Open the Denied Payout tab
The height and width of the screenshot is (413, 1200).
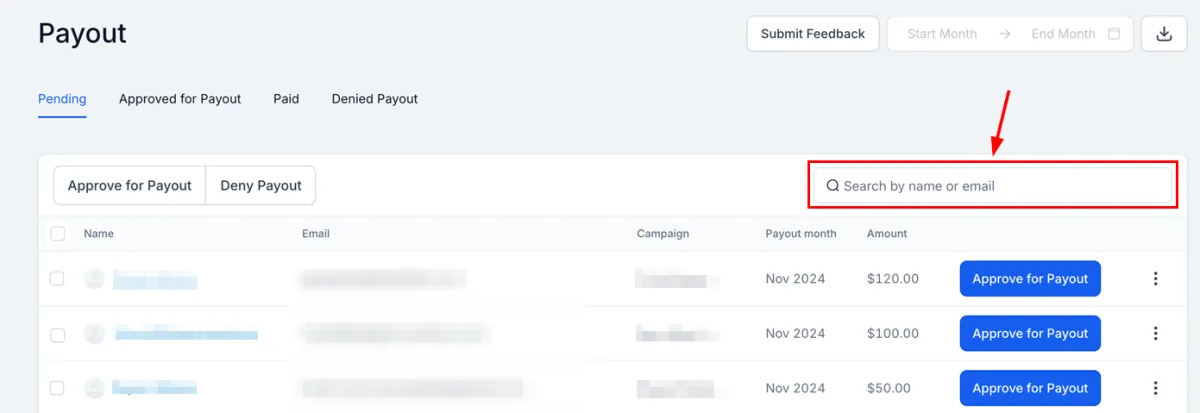375,99
